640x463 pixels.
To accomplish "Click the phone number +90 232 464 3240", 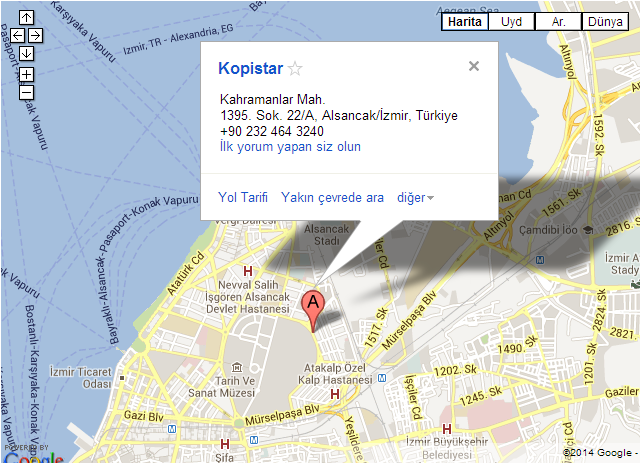I will (272, 131).
